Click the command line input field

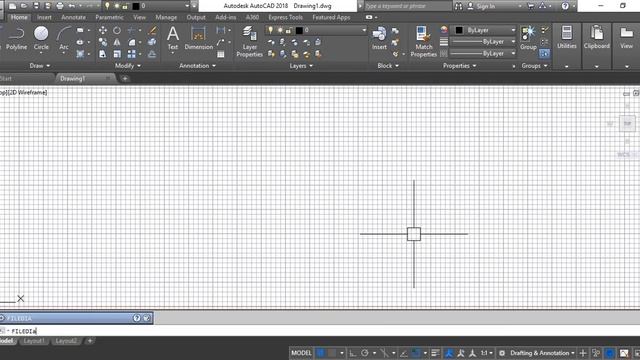[x=320, y=331]
